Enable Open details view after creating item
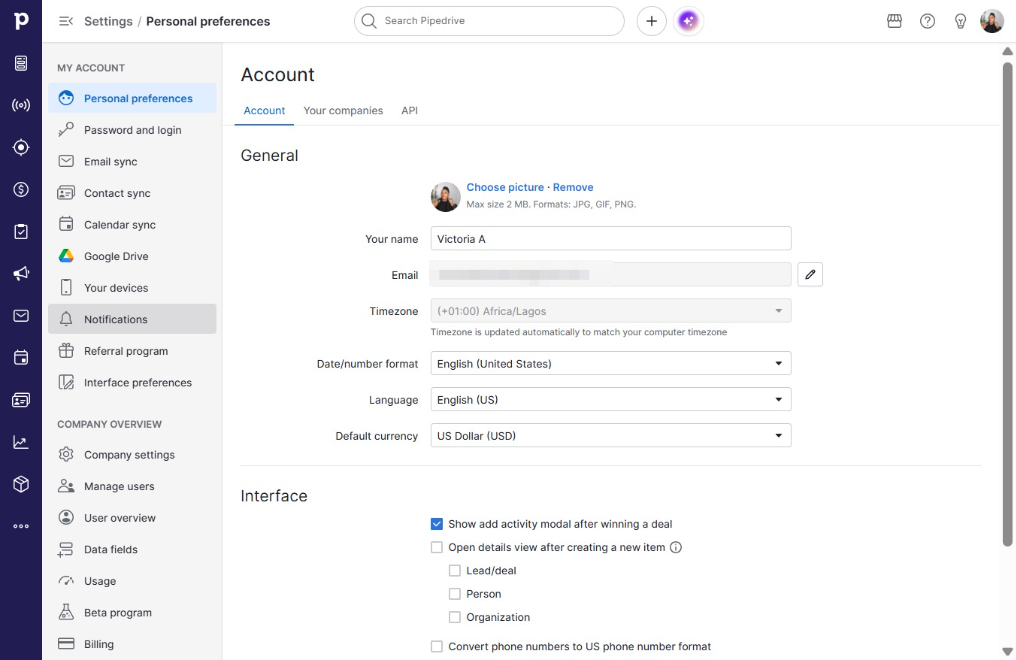The width and height of the screenshot is (1016, 660). pyautogui.click(x=437, y=547)
